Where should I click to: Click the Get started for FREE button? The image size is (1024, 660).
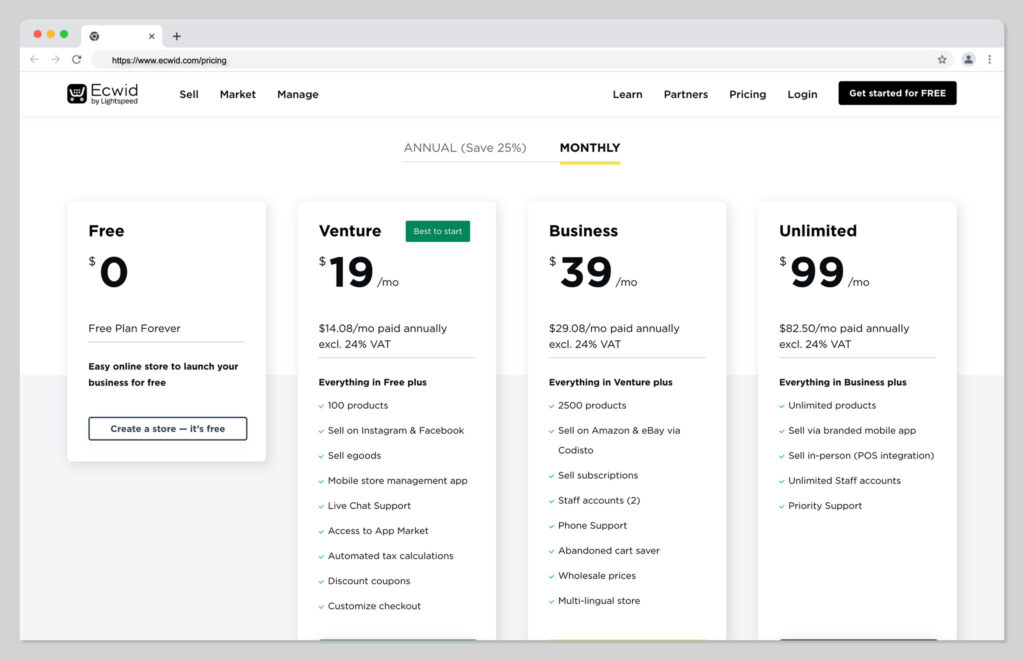[x=897, y=94]
